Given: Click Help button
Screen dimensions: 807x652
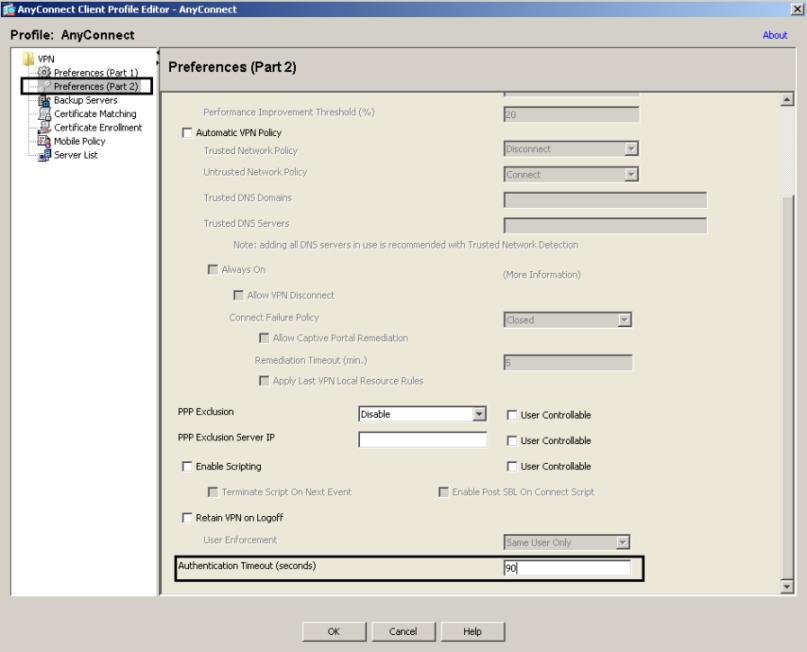Looking at the screenshot, I should pos(472,631).
